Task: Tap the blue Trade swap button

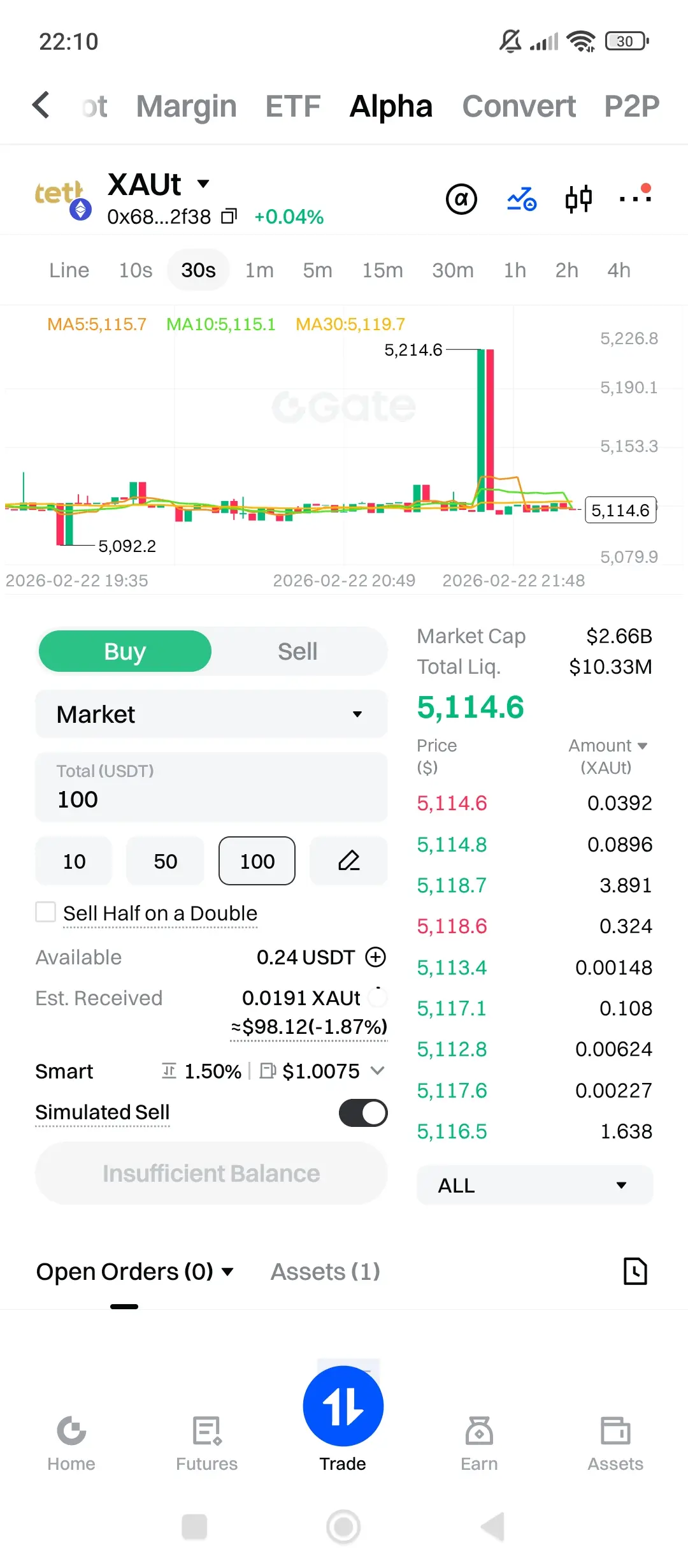Action: tap(343, 1406)
